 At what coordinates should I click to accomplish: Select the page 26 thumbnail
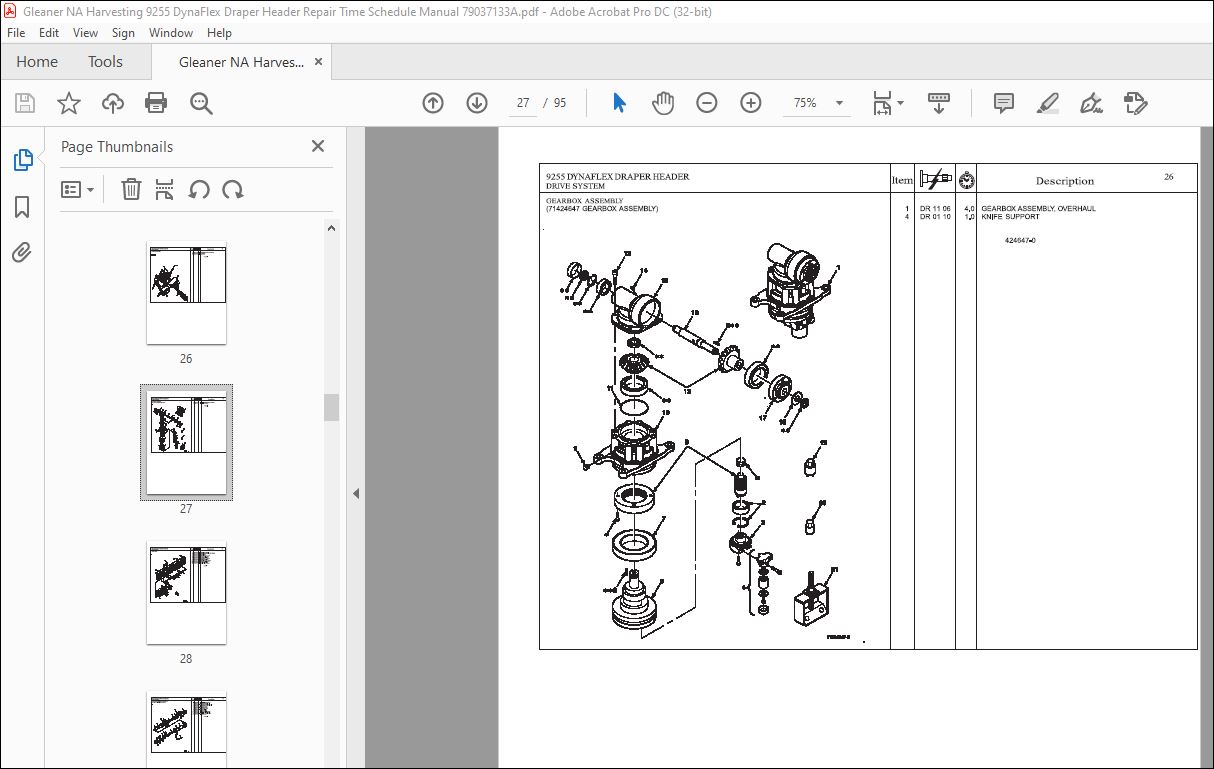[187, 293]
